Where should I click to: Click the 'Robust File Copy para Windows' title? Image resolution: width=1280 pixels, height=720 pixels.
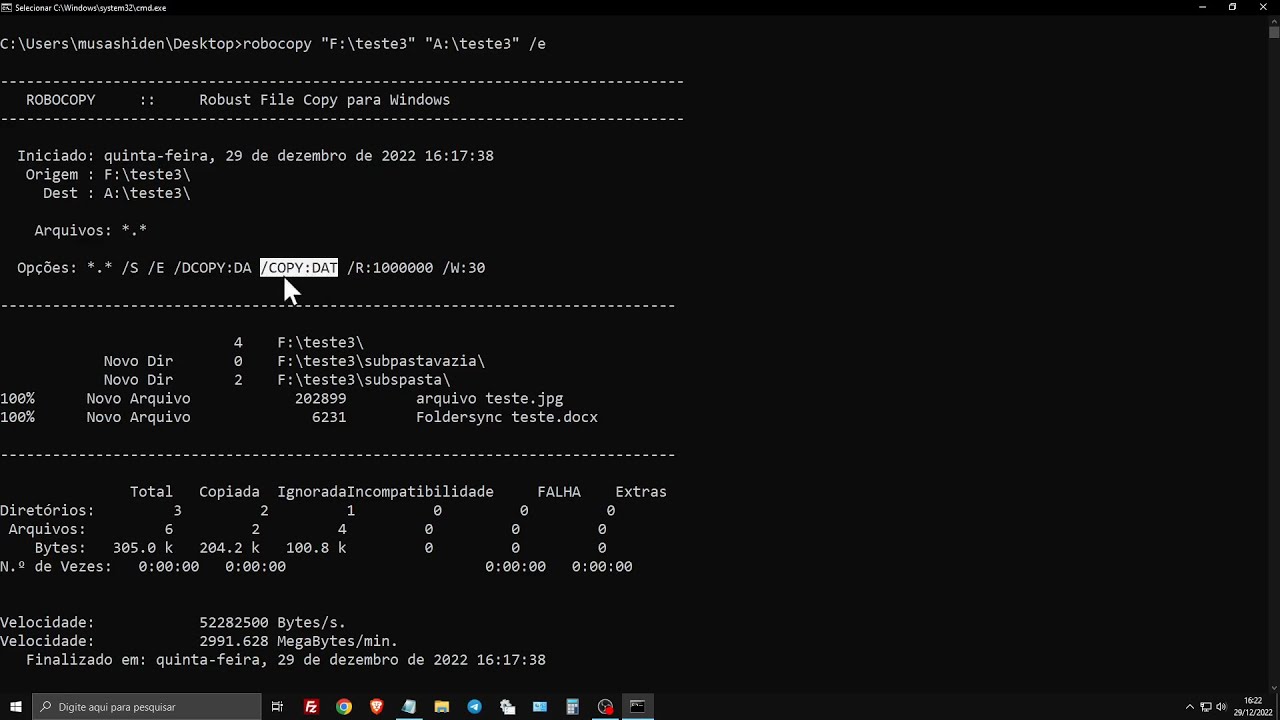pos(324,100)
